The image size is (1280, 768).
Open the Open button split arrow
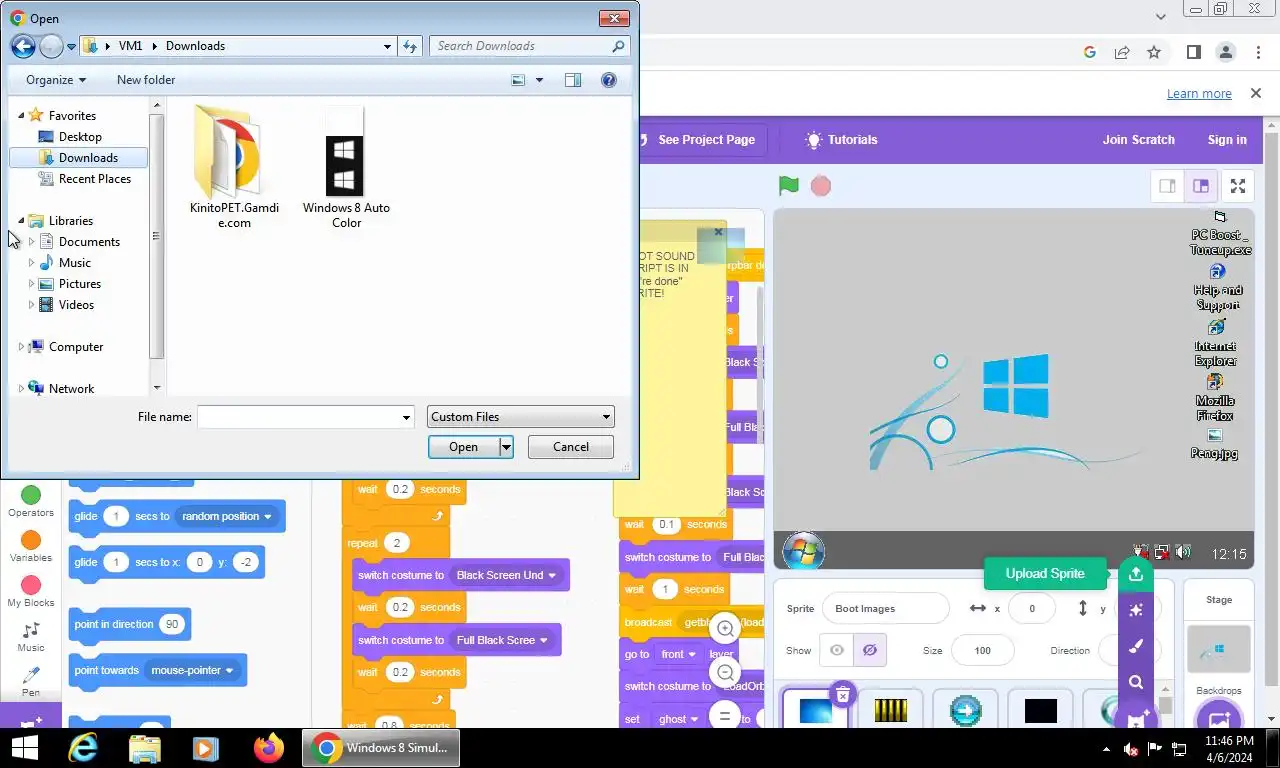click(507, 447)
